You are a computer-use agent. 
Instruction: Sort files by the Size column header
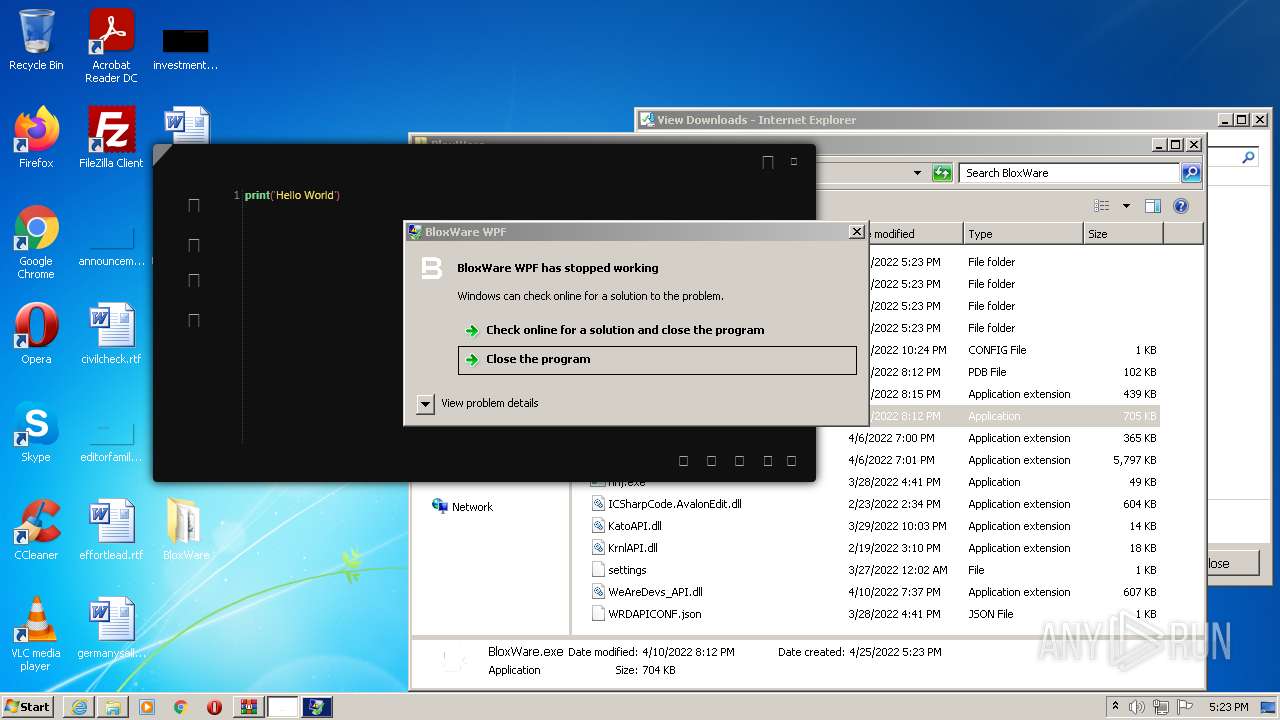(x=1123, y=234)
